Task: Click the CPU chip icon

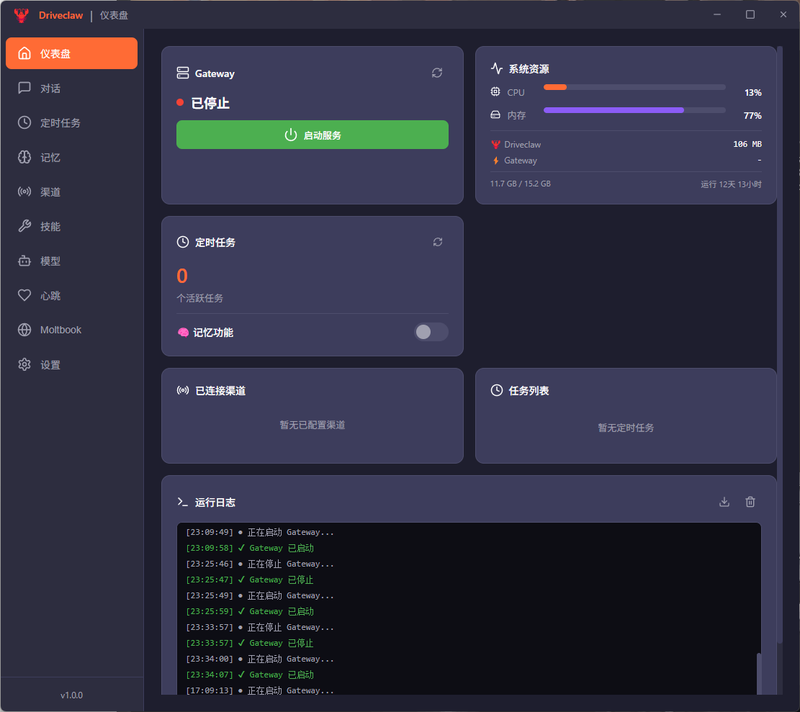Action: [x=495, y=92]
